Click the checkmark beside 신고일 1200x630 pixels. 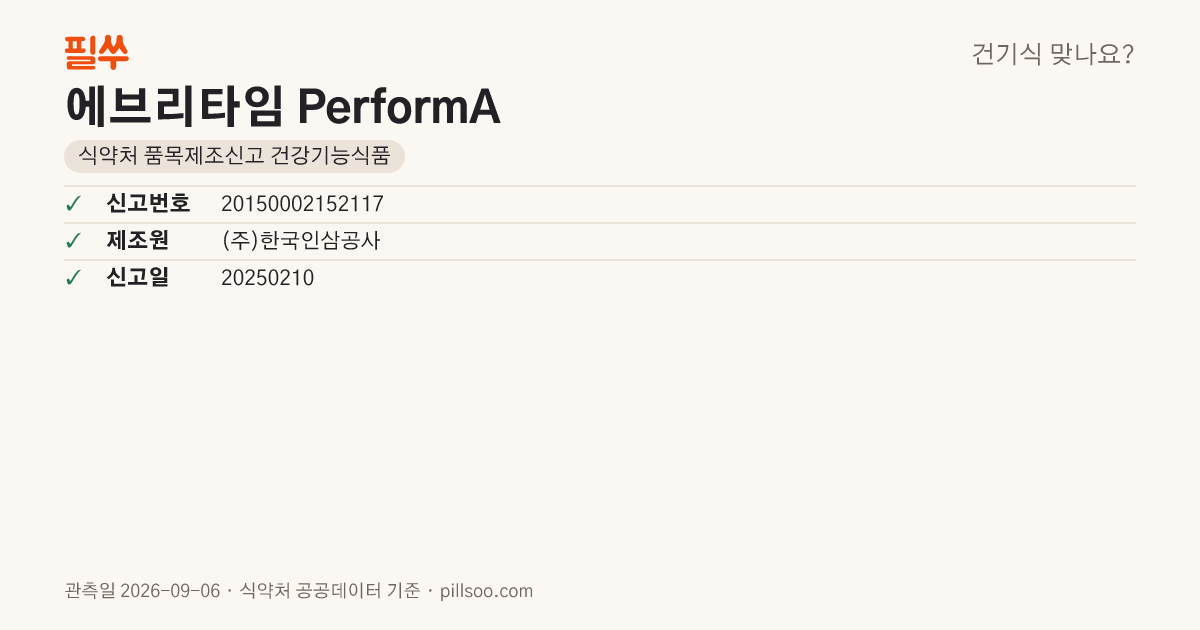pos(73,278)
